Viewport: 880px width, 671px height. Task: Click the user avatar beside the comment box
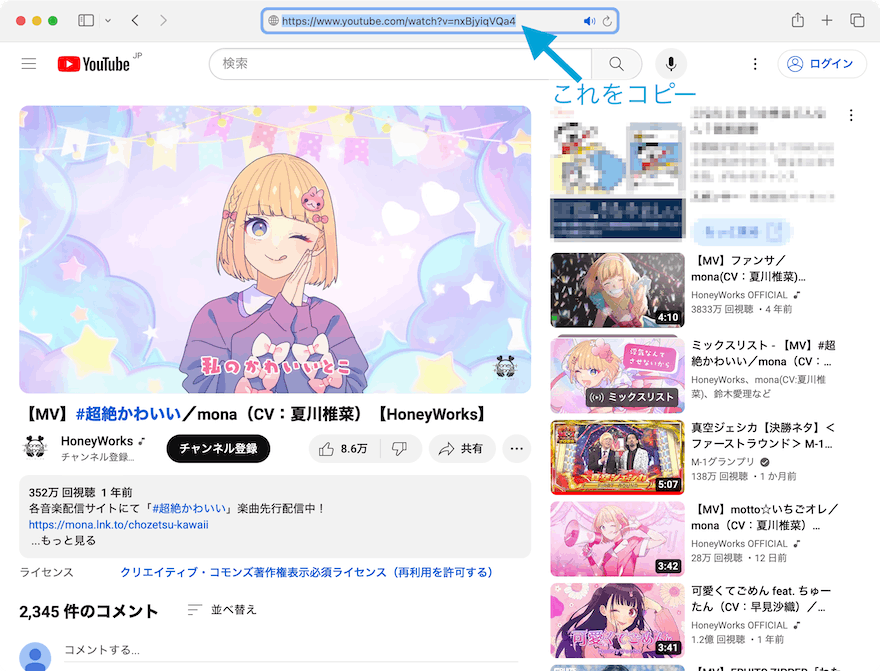tap(35, 656)
